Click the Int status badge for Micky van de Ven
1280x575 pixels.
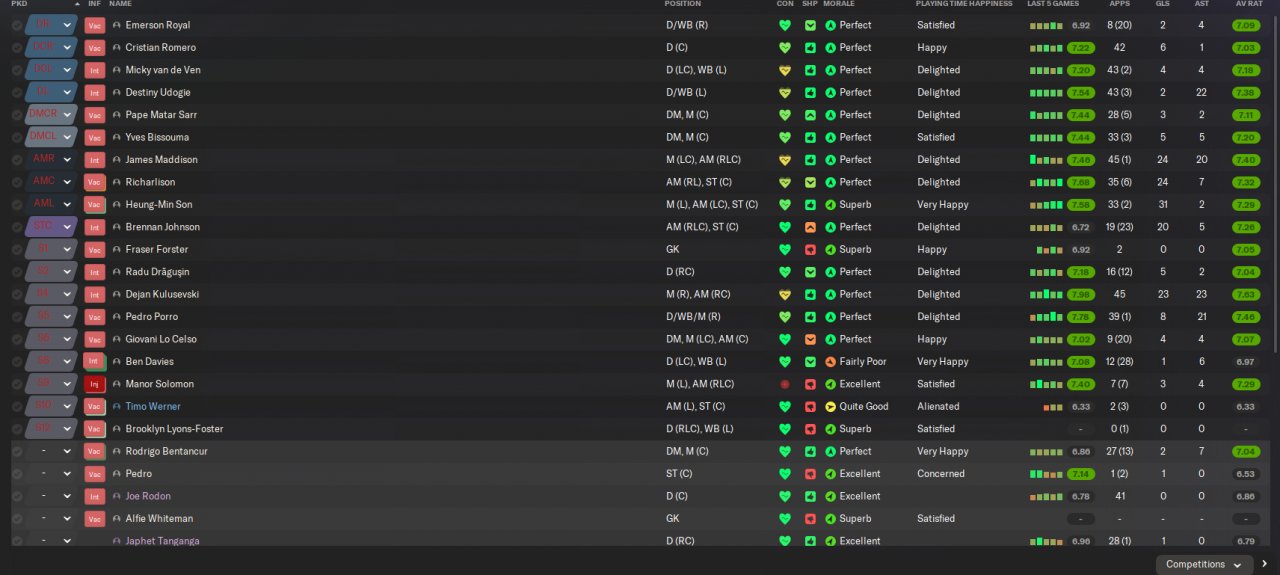(95, 70)
